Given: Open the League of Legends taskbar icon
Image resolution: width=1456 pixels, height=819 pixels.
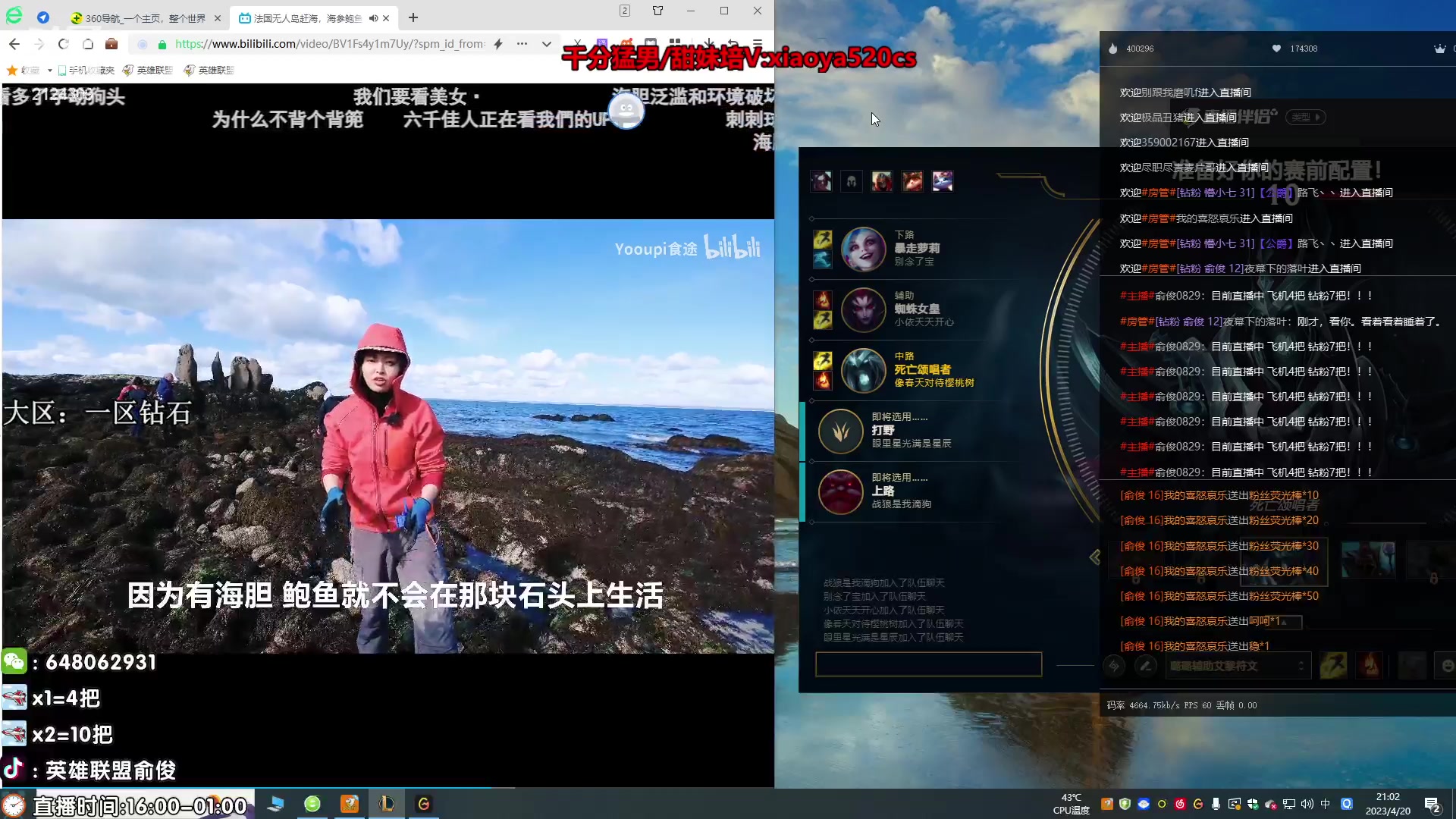Looking at the screenshot, I should click(x=387, y=804).
